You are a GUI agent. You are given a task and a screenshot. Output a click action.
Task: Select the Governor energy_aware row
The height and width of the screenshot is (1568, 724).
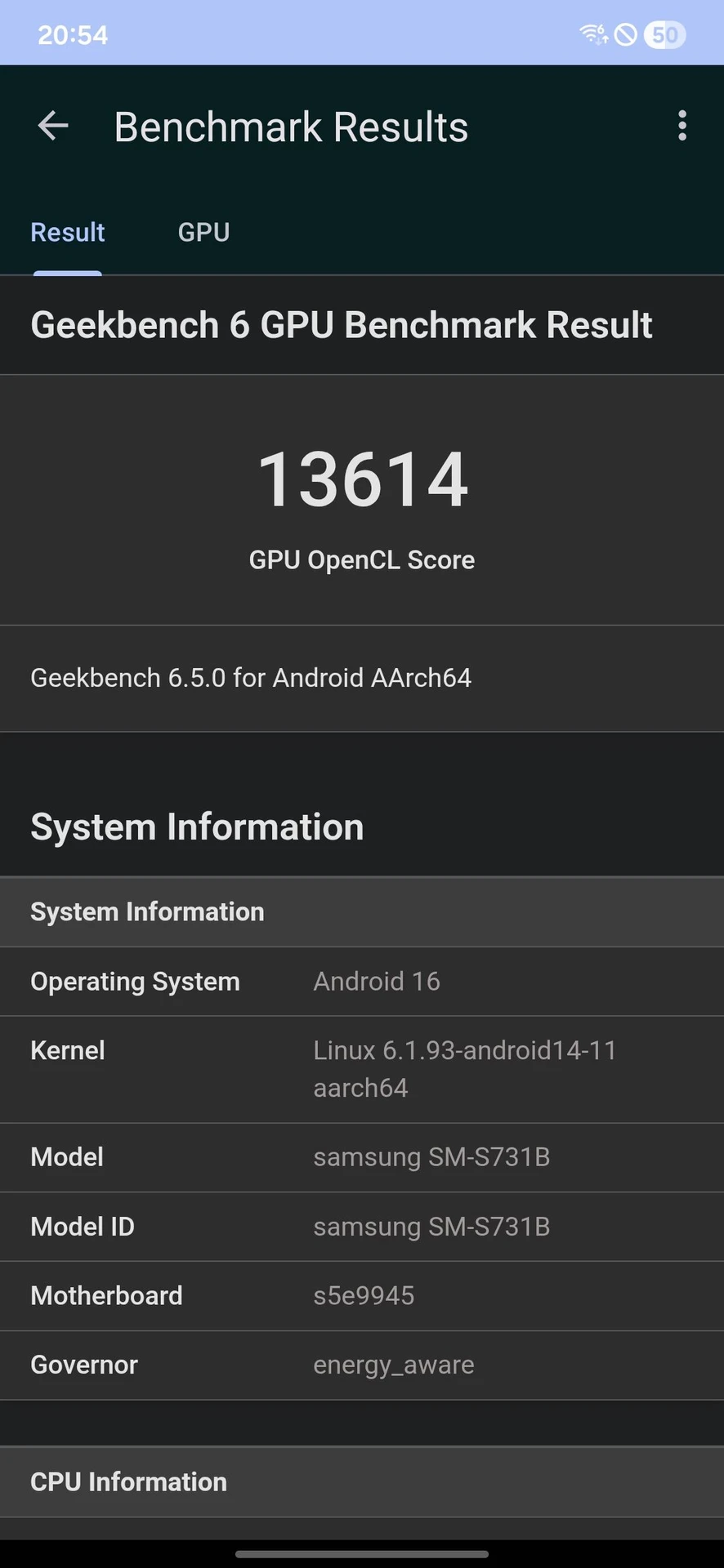click(362, 1366)
